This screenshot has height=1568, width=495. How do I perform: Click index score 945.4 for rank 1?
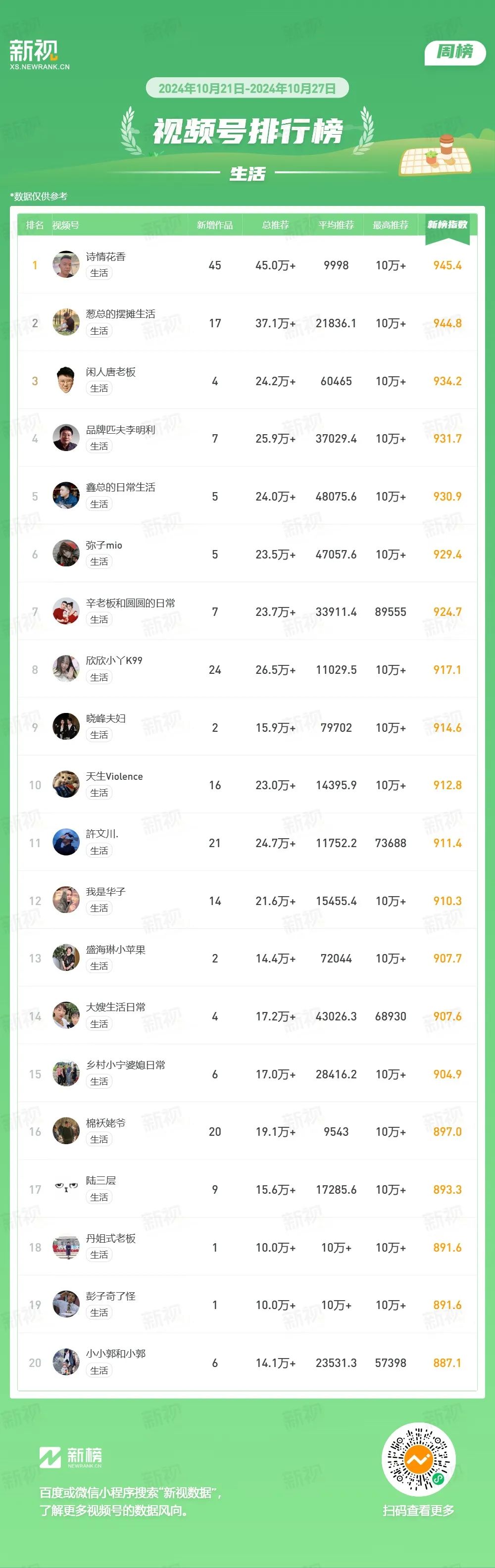point(447,265)
